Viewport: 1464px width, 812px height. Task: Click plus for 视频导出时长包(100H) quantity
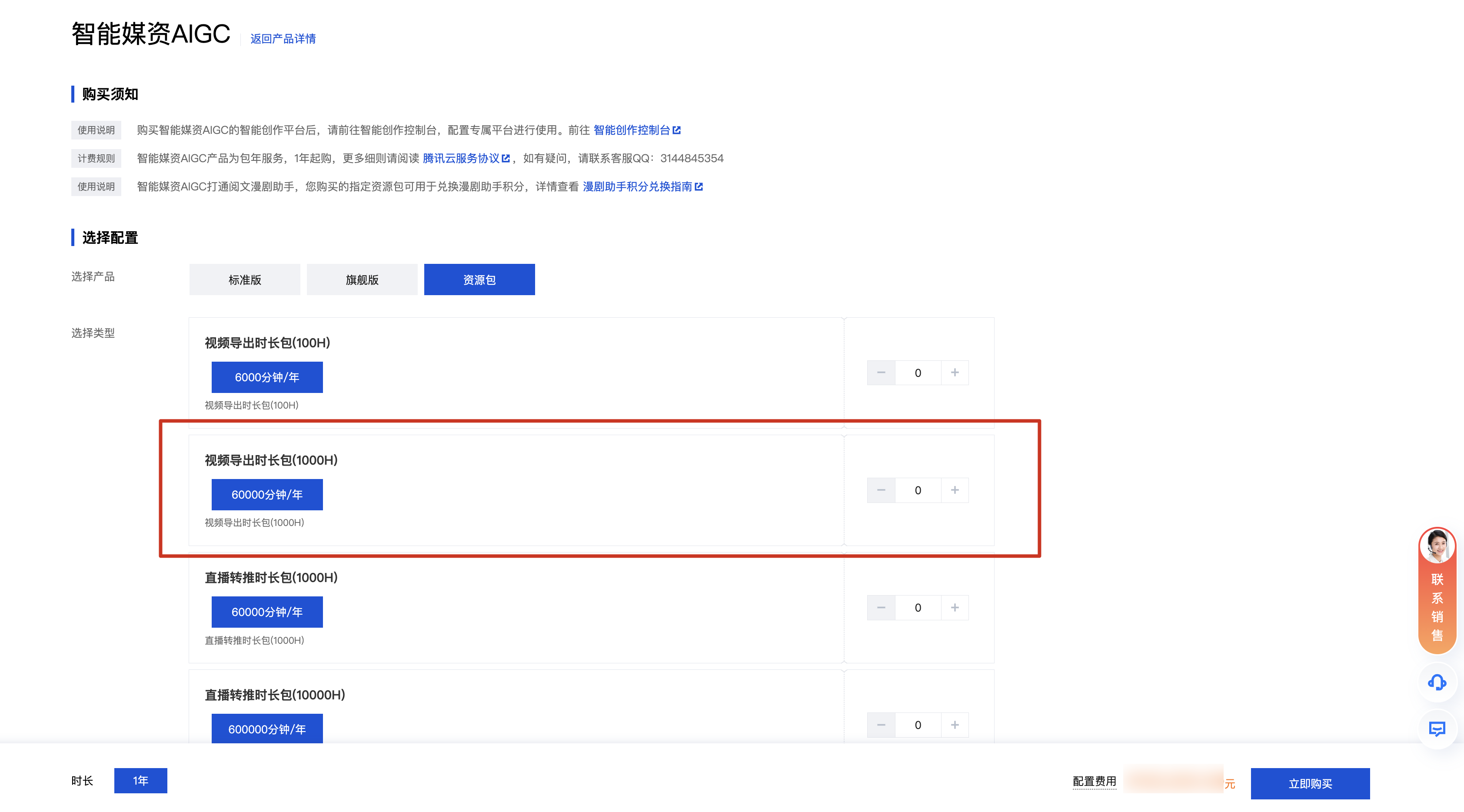[954, 373]
